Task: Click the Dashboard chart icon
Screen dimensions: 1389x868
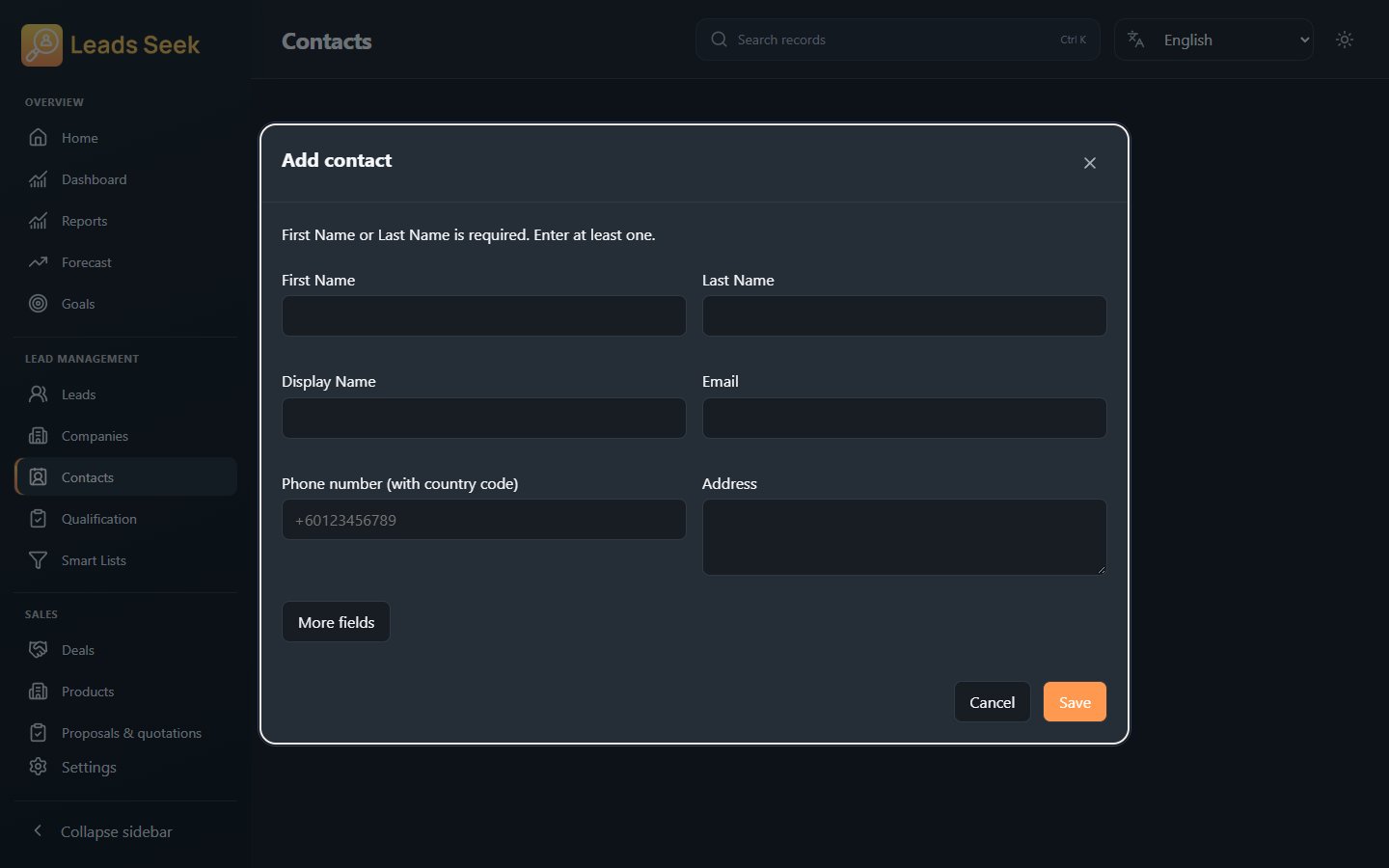Action: click(x=38, y=179)
